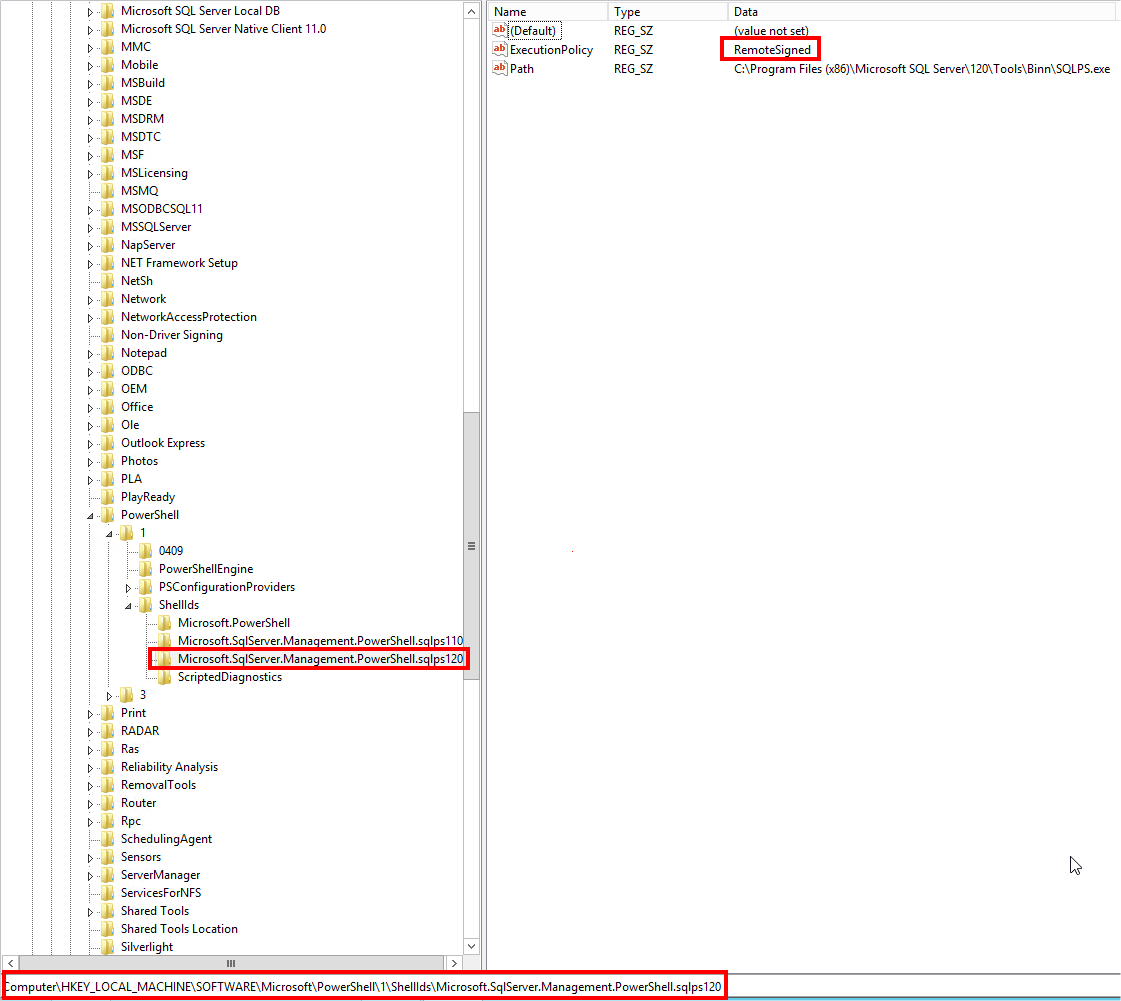1121x1001 pixels.
Task: Collapse the ShellIds key
Action: (x=129, y=606)
